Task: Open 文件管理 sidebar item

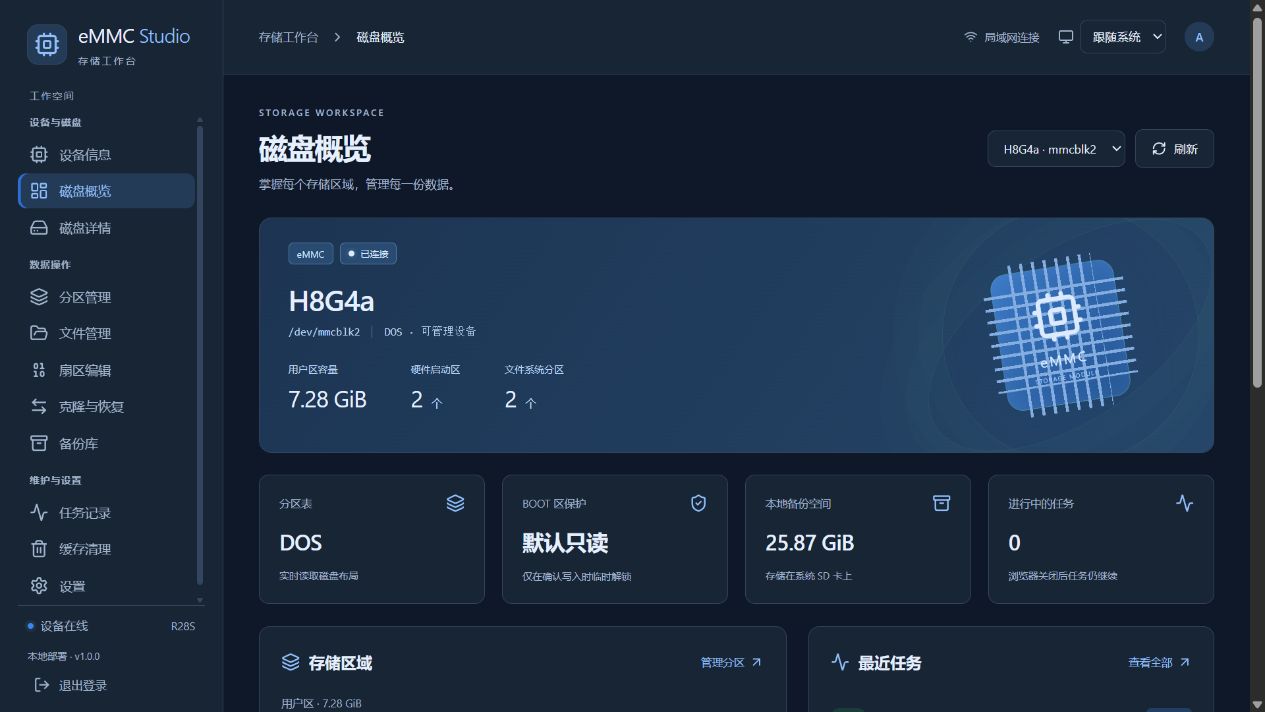Action: [107, 333]
